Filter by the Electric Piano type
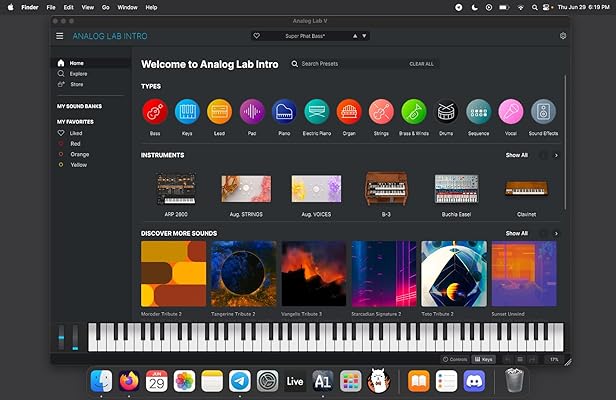 [316, 110]
